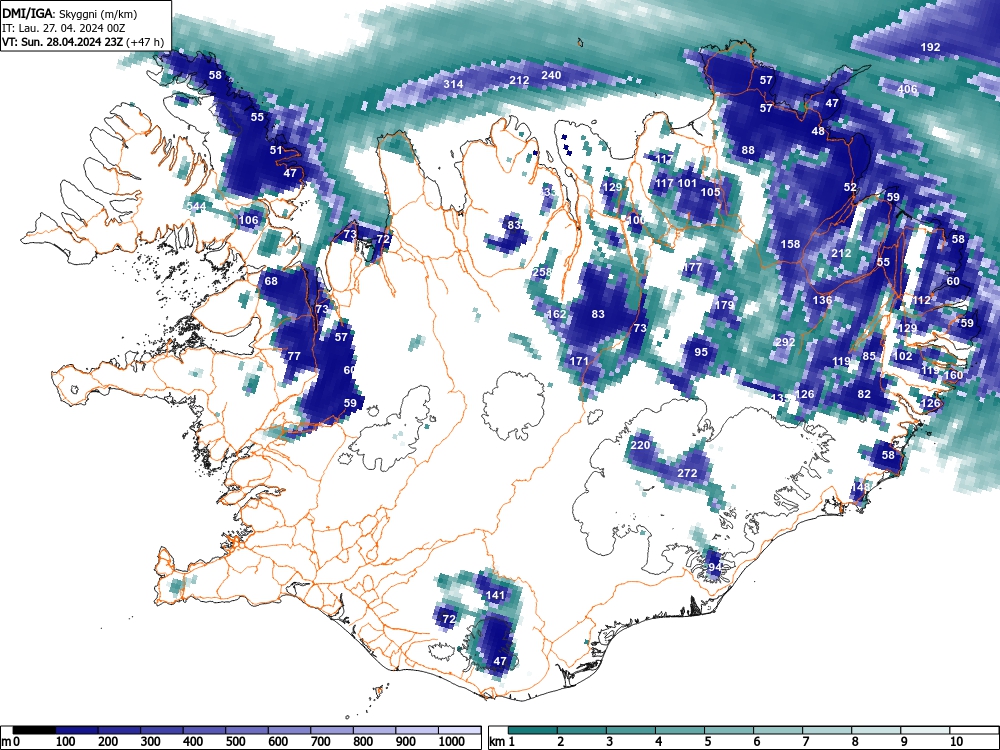Click the 68 visibility value
This screenshot has height=750, width=1000.
click(x=271, y=281)
